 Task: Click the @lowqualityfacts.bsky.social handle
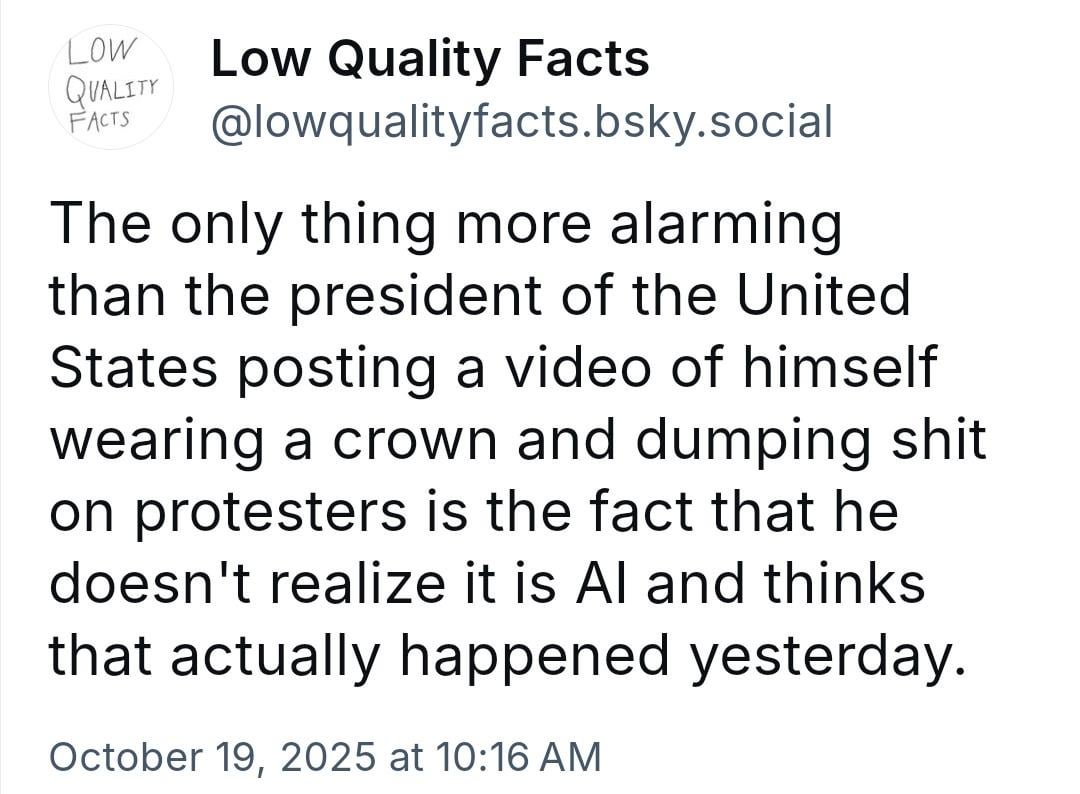point(521,122)
